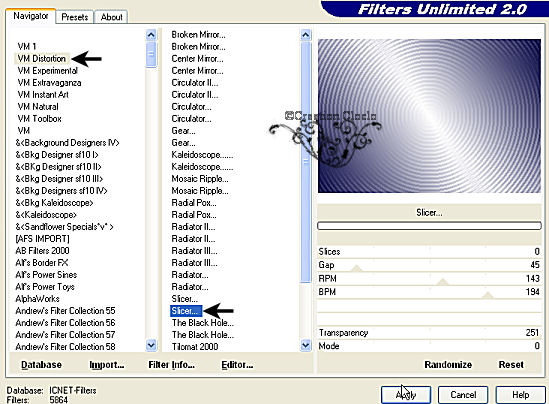Viewport: 549px width, 404px height.
Task: Select Alf's Power Toys category
Action: point(44,287)
